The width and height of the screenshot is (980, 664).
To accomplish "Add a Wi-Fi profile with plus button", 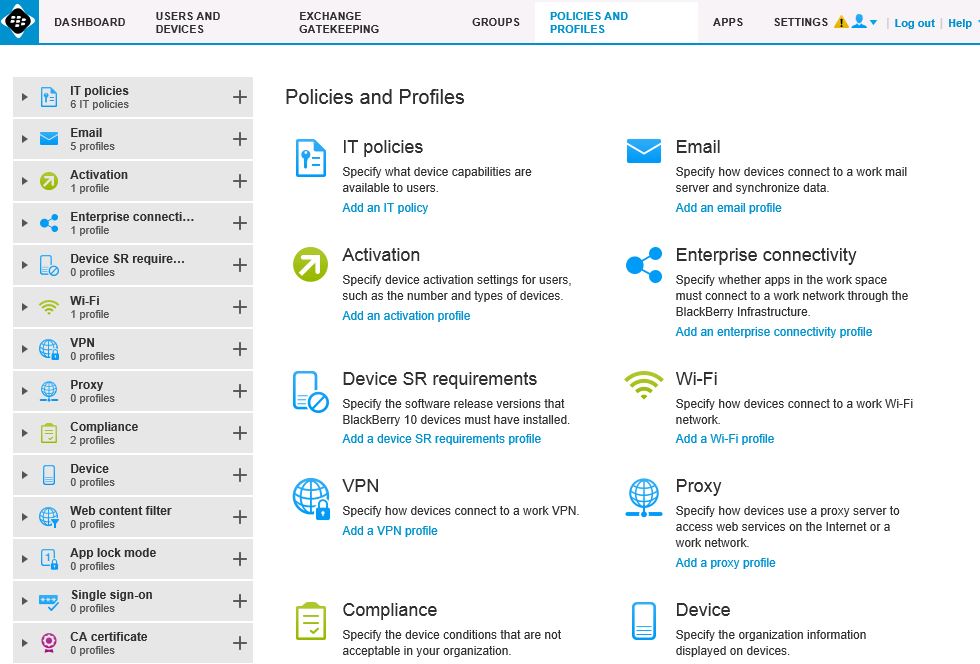I will (x=239, y=307).
